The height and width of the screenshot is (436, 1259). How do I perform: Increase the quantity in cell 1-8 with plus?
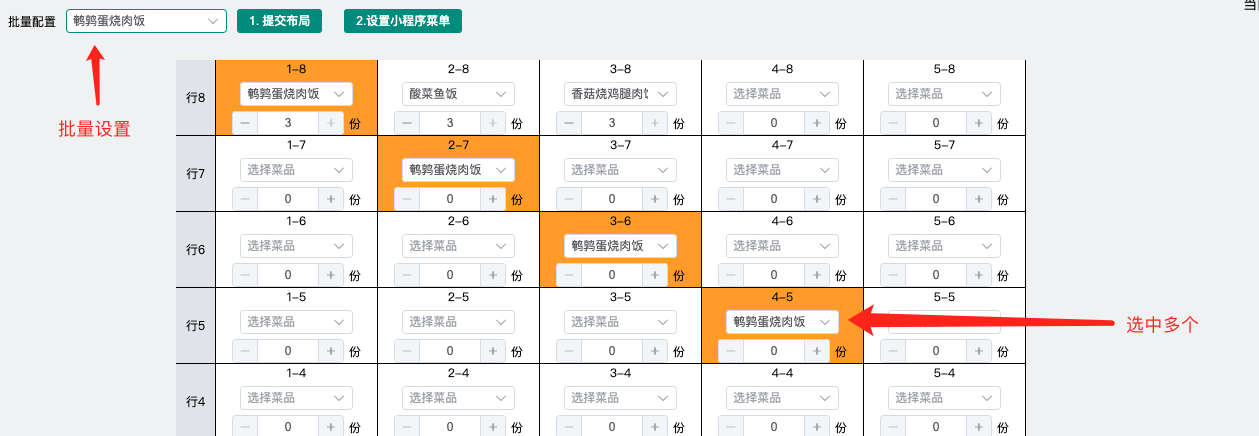(331, 123)
